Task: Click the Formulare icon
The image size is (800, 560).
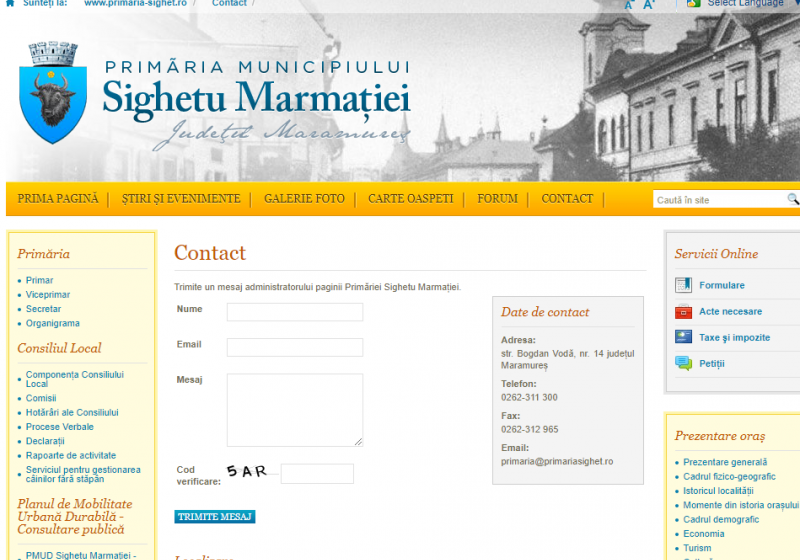Action: [x=683, y=285]
